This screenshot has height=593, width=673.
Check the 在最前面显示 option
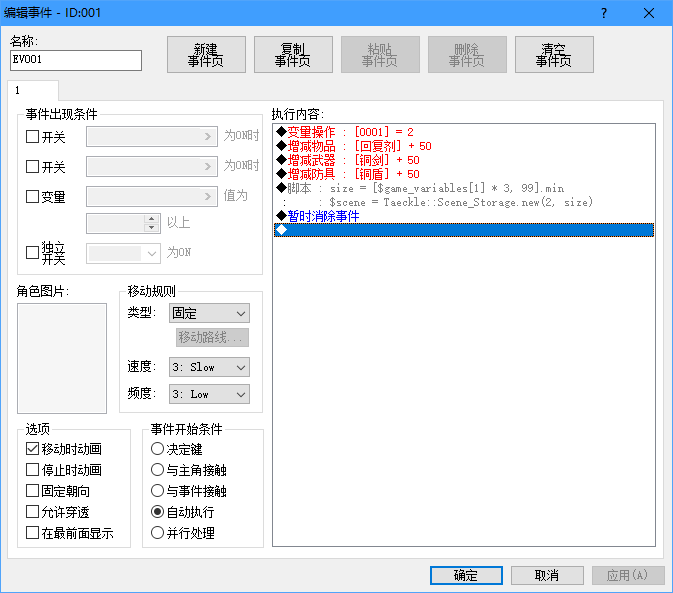point(33,533)
